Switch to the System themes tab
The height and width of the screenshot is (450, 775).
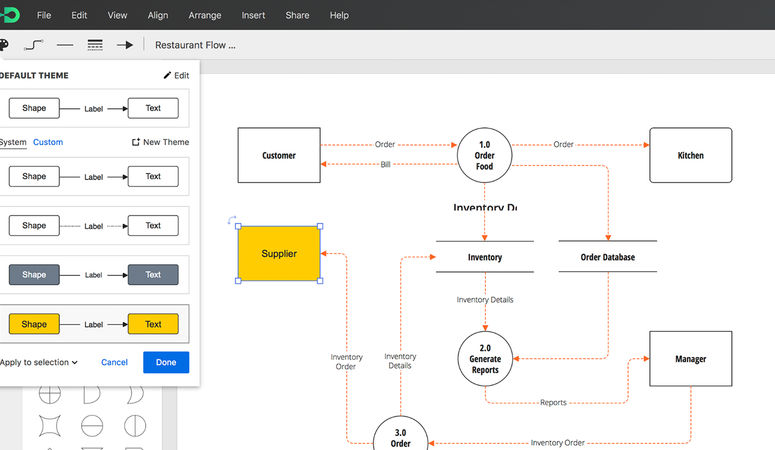(x=13, y=142)
